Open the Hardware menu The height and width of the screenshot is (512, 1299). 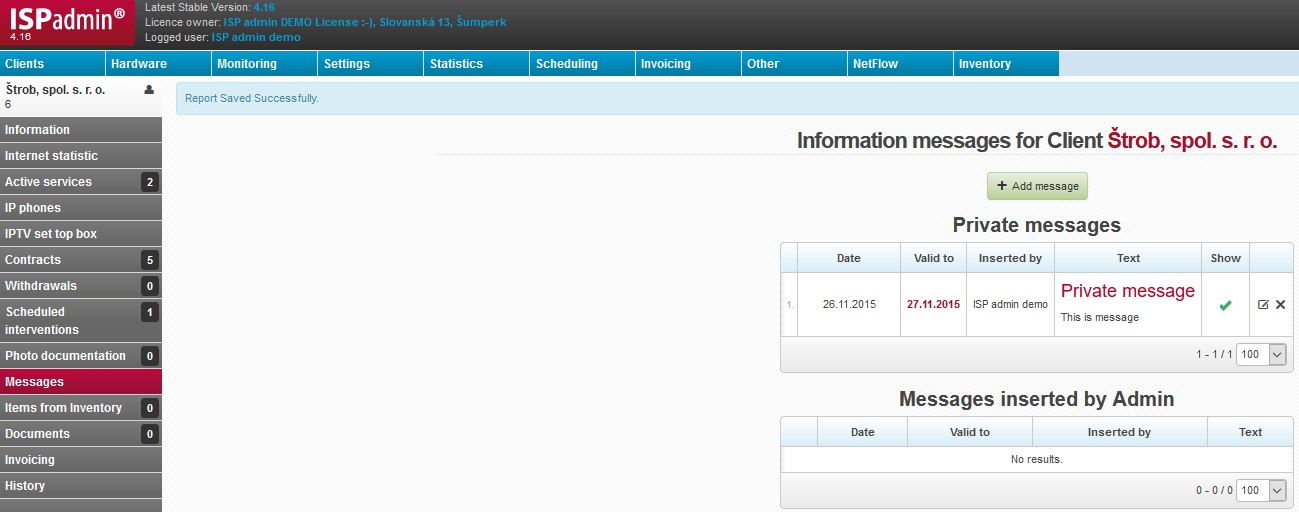[158, 63]
